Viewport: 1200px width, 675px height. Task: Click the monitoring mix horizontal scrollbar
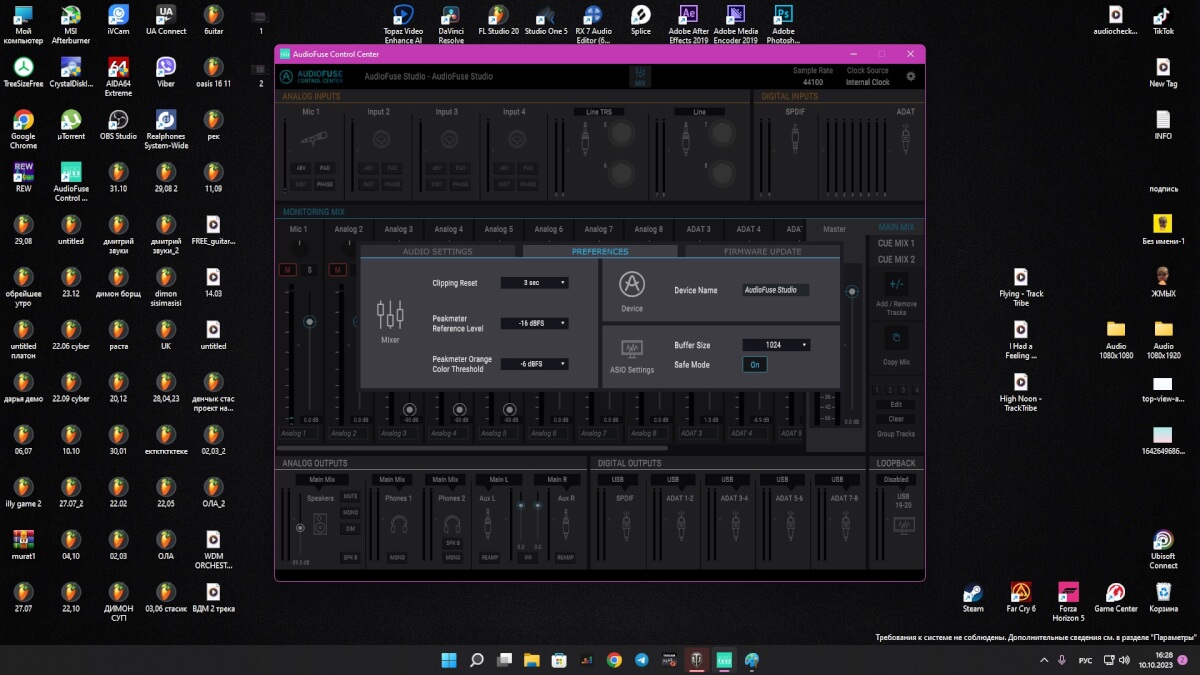472,448
